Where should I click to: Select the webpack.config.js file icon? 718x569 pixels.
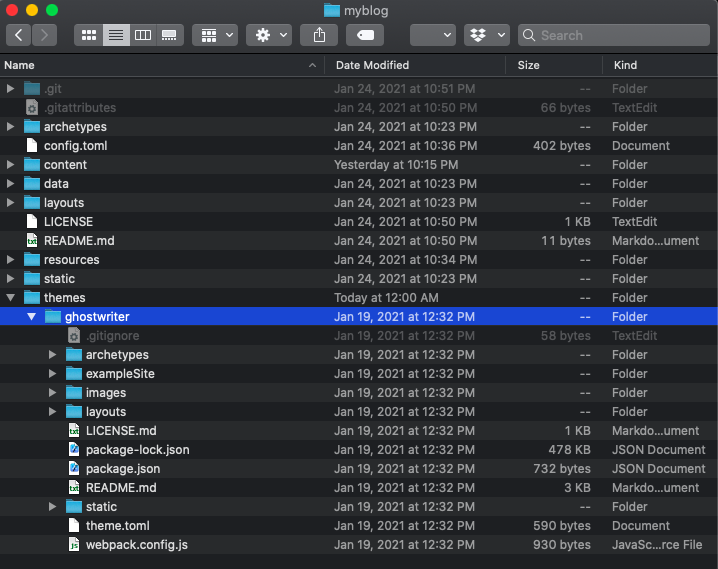tap(74, 544)
